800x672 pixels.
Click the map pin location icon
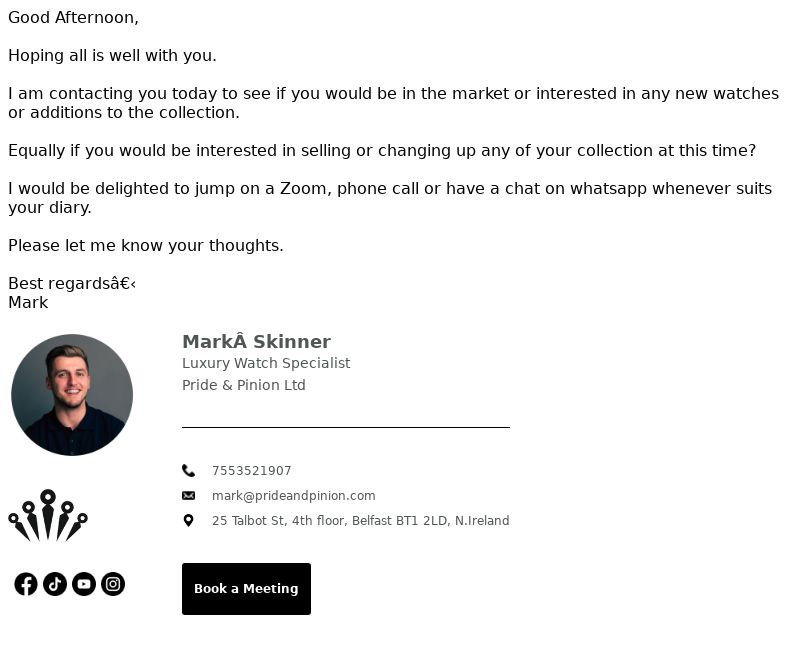188,520
